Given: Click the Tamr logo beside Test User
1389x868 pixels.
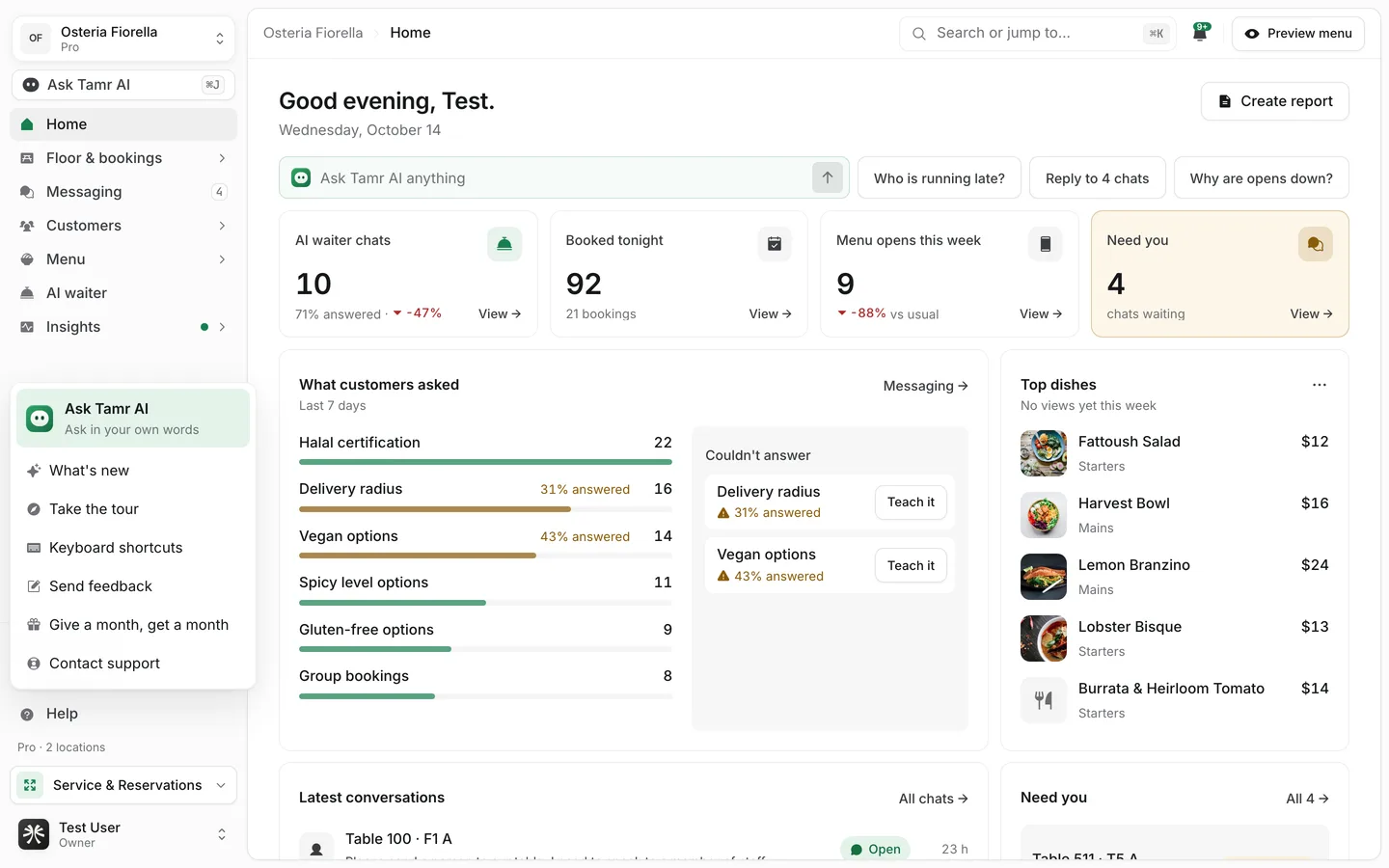Looking at the screenshot, I should tap(34, 834).
